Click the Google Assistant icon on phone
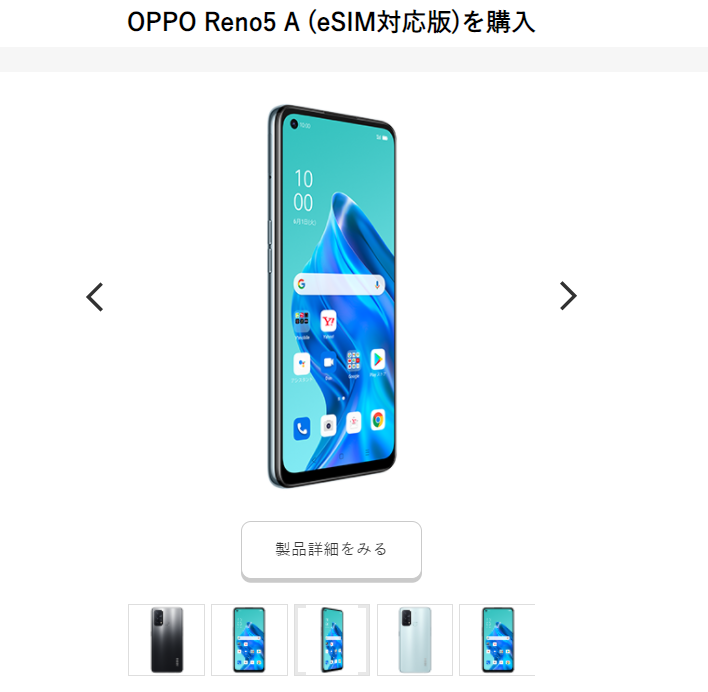Image resolution: width=708 pixels, height=692 pixels. pyautogui.click(x=302, y=365)
